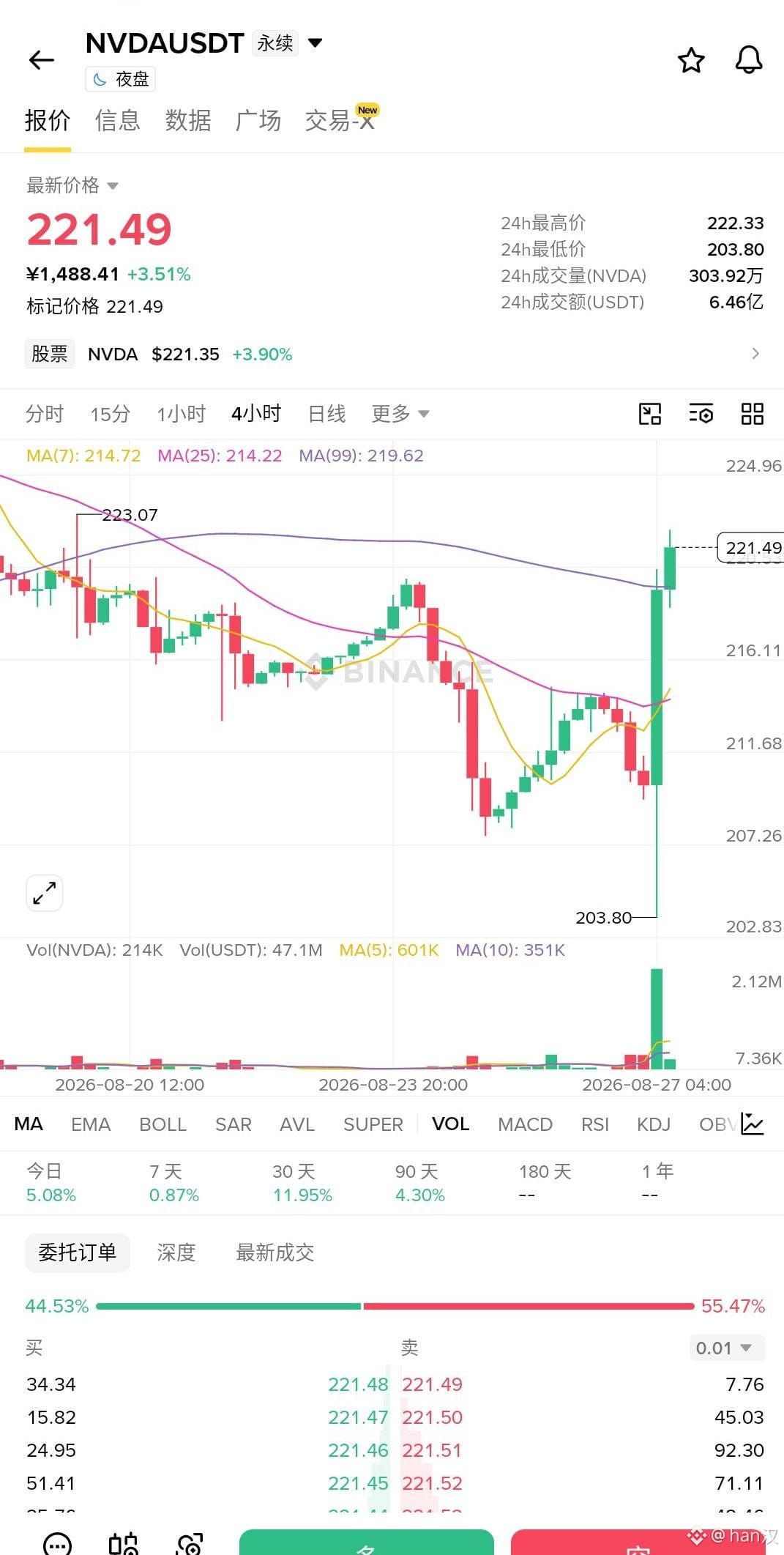The width and height of the screenshot is (784, 1555).
Task: Tap the 标记价格 221.49 text
Action: pos(94,306)
